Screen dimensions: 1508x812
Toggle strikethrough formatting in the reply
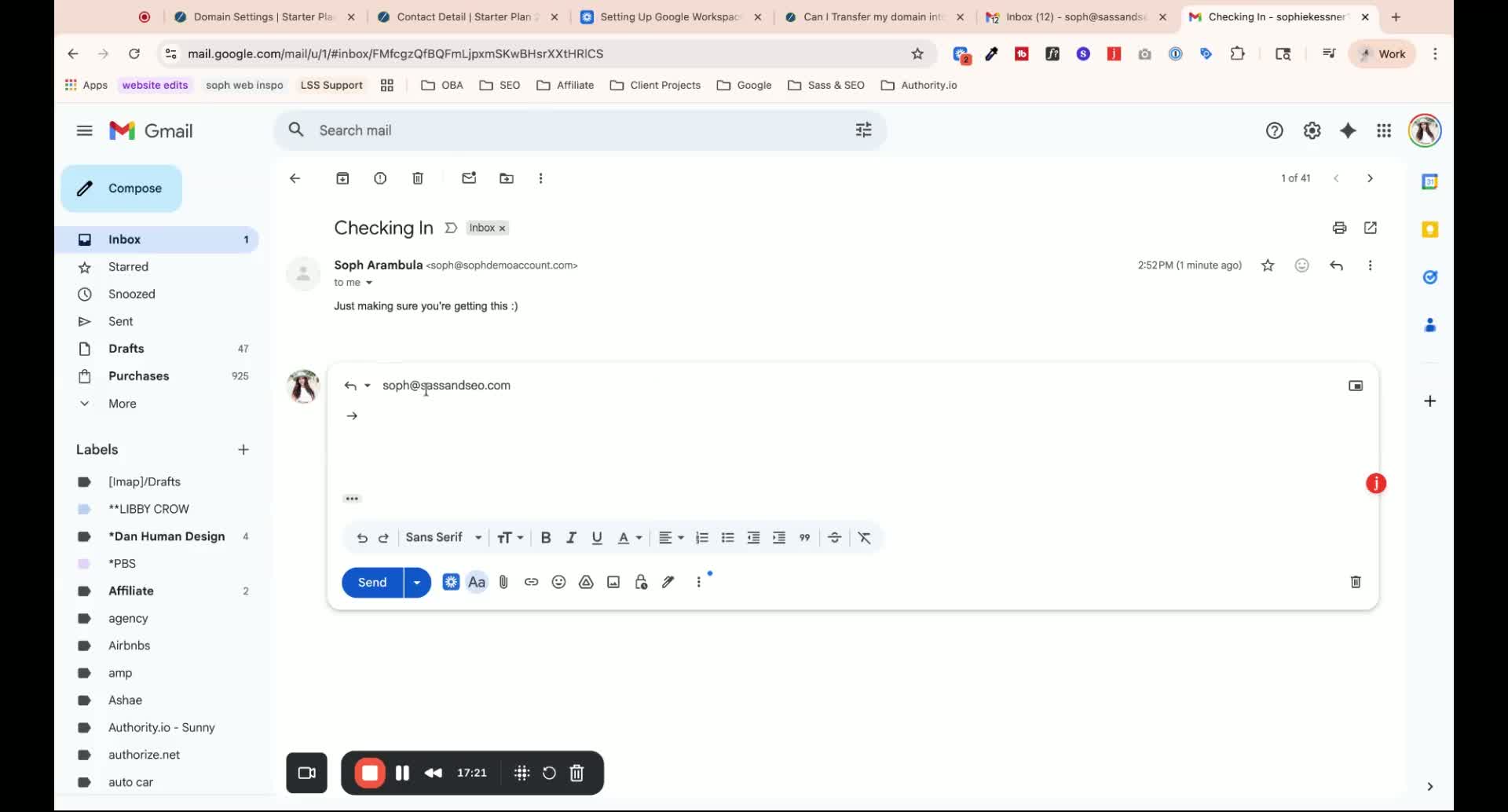tap(834, 538)
